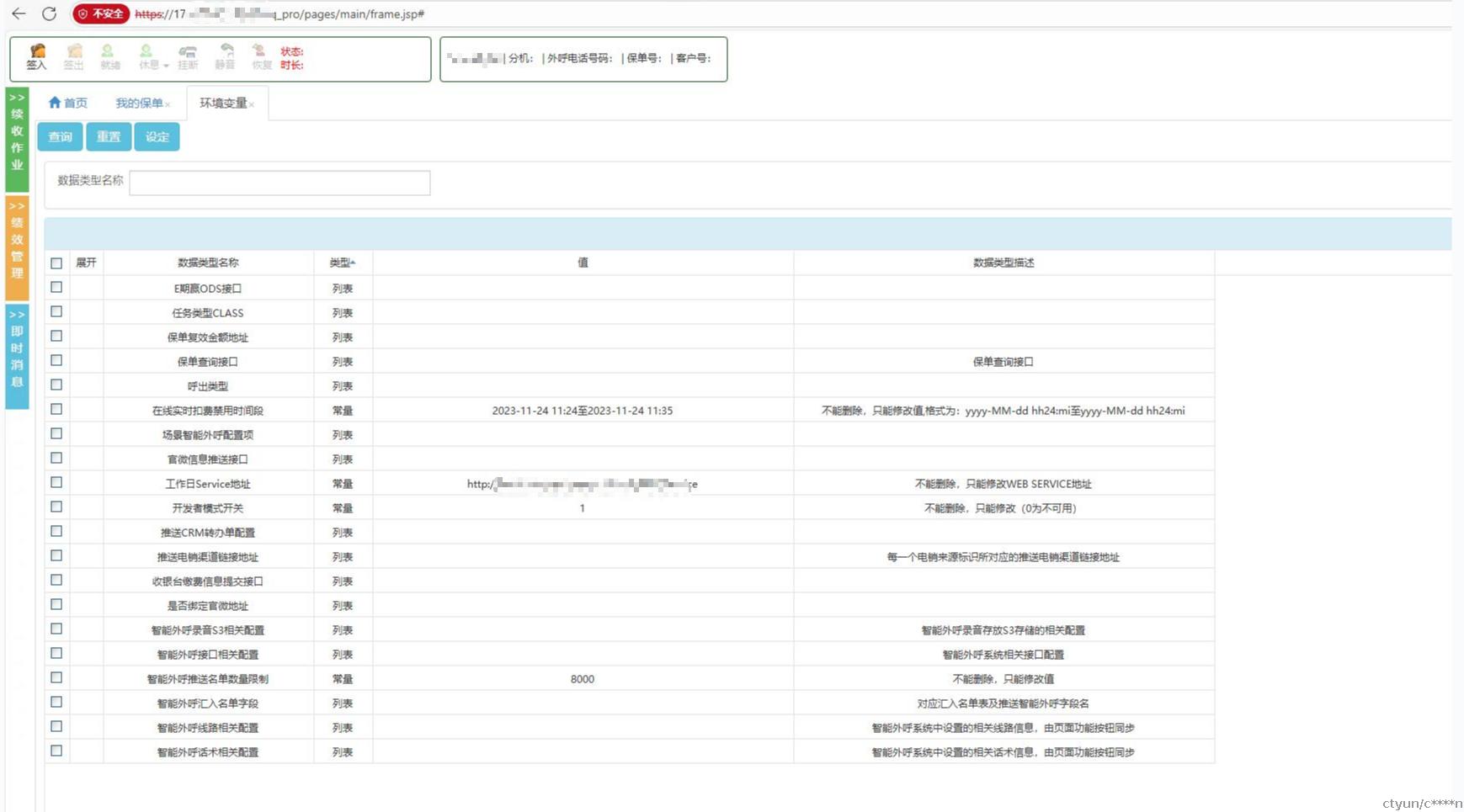
Task: Click the 恢复 resume icon
Action: [x=261, y=56]
